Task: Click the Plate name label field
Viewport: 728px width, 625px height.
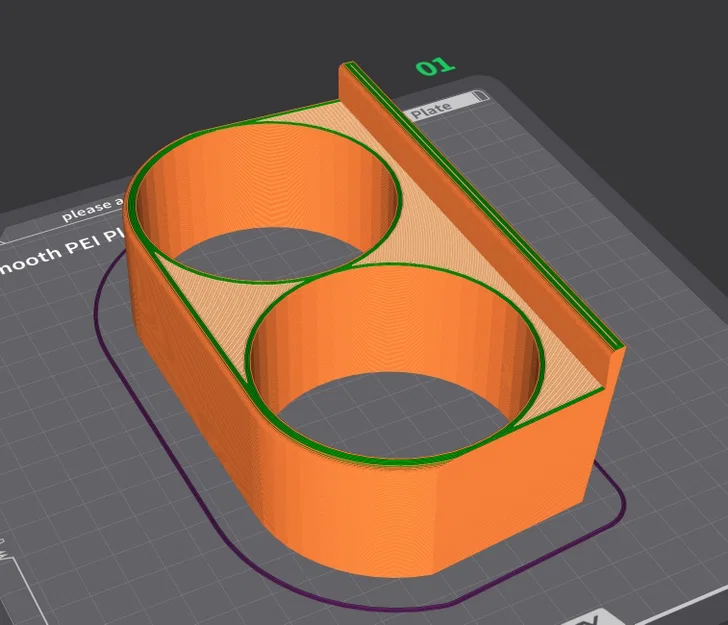Action: [x=445, y=106]
